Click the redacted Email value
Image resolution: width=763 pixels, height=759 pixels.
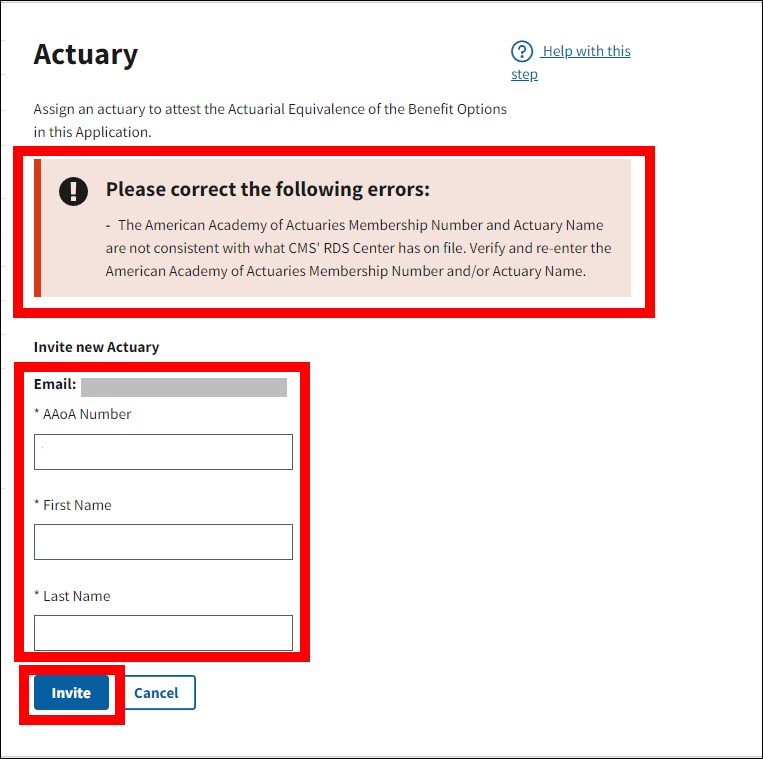184,387
